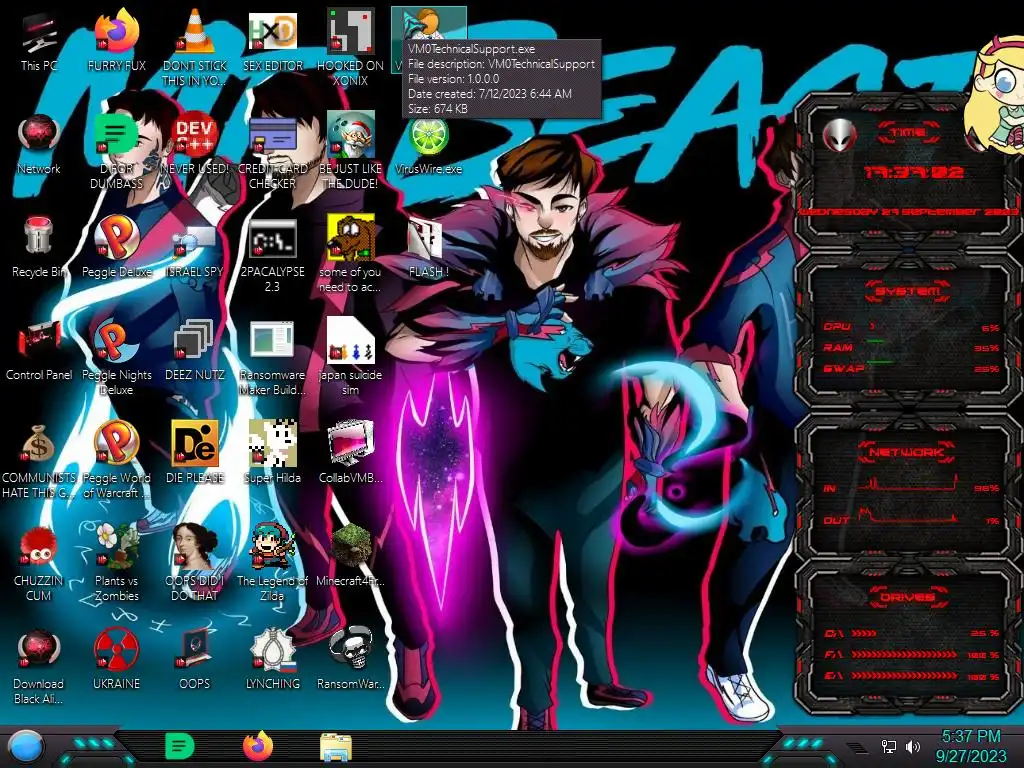Viewport: 1024px width, 768px height.
Task: Click the SYSTEM section header
Action: 908,291
